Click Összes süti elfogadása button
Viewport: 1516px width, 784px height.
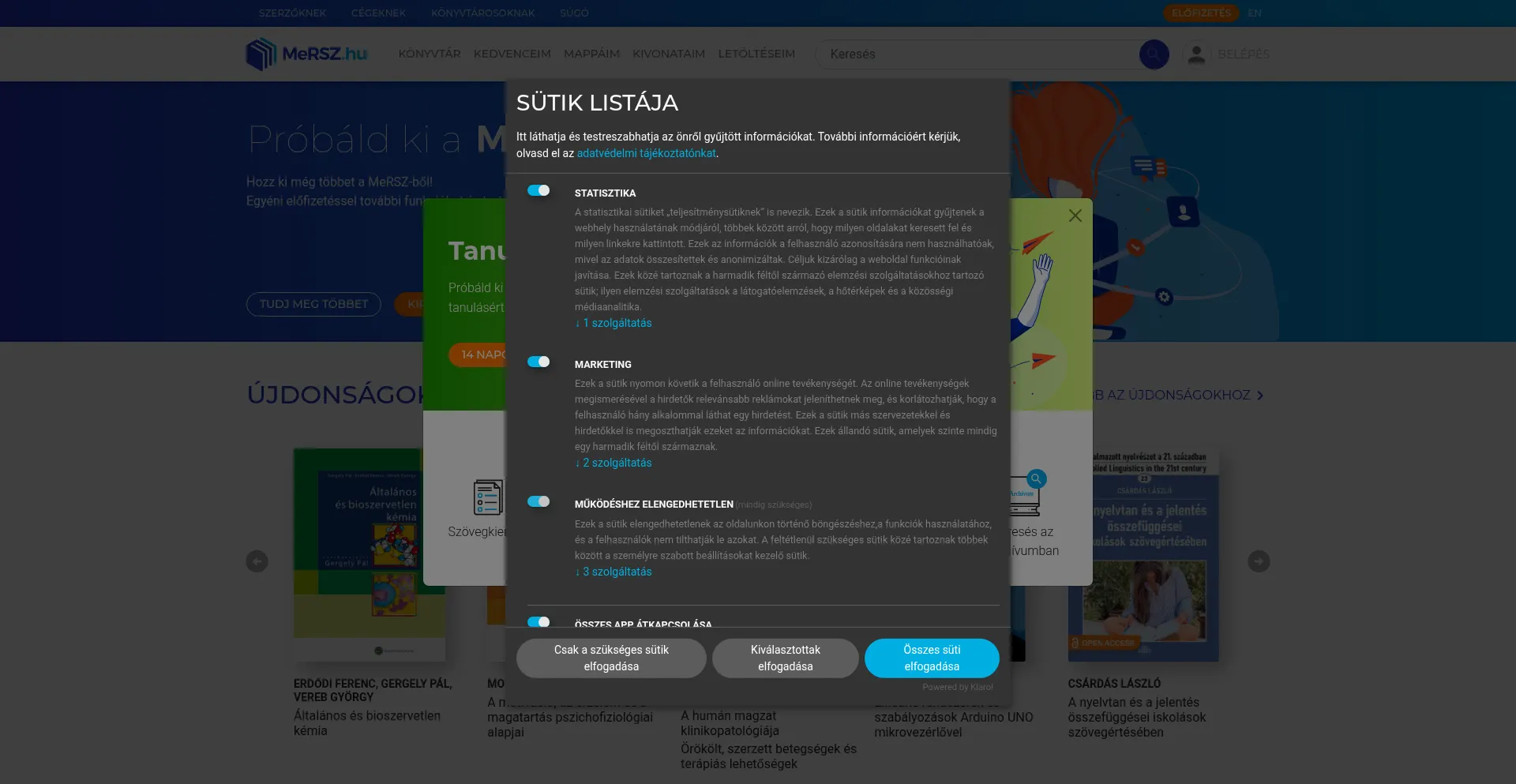click(x=932, y=658)
